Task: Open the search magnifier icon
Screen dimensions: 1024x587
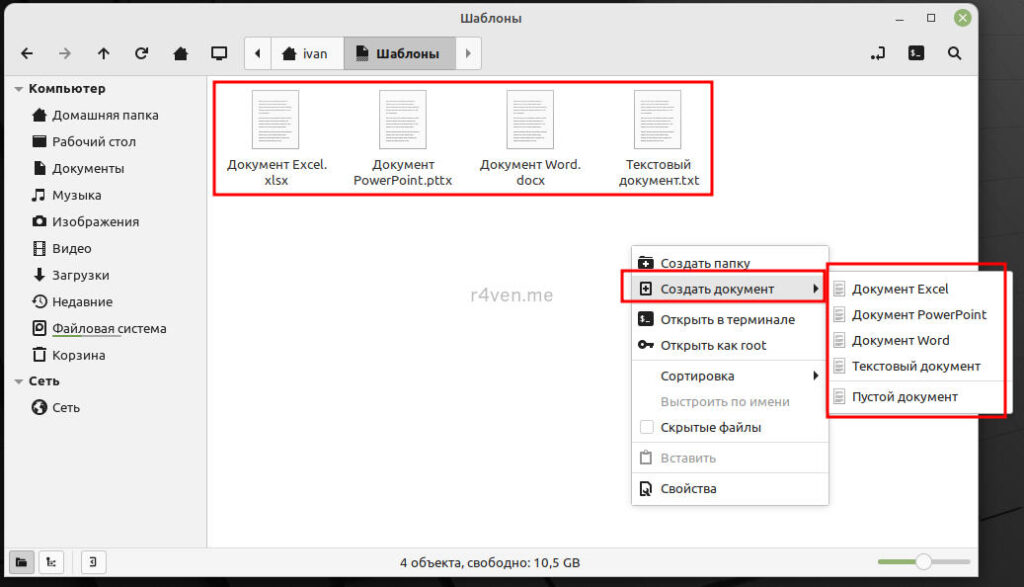Action: (x=955, y=53)
